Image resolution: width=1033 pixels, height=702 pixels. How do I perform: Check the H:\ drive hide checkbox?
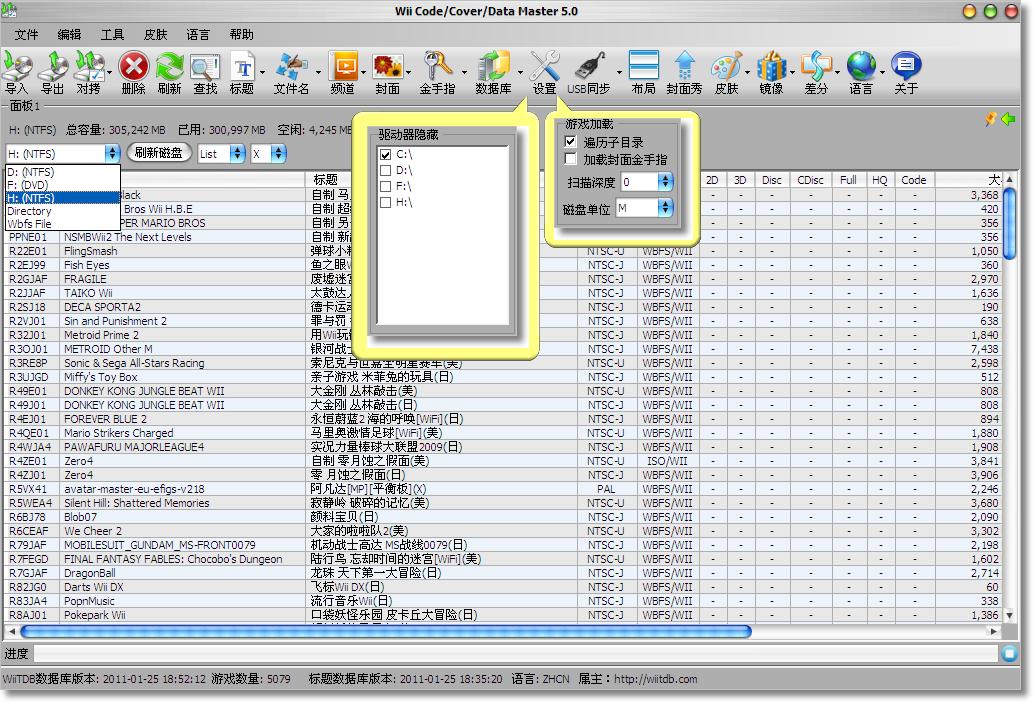(385, 202)
